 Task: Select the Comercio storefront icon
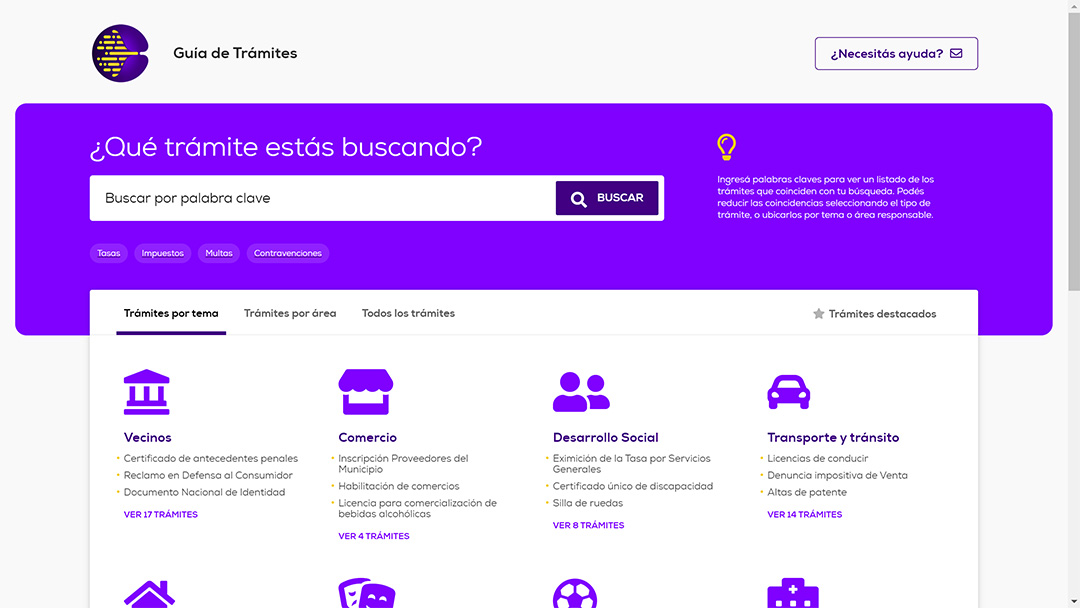(x=365, y=392)
